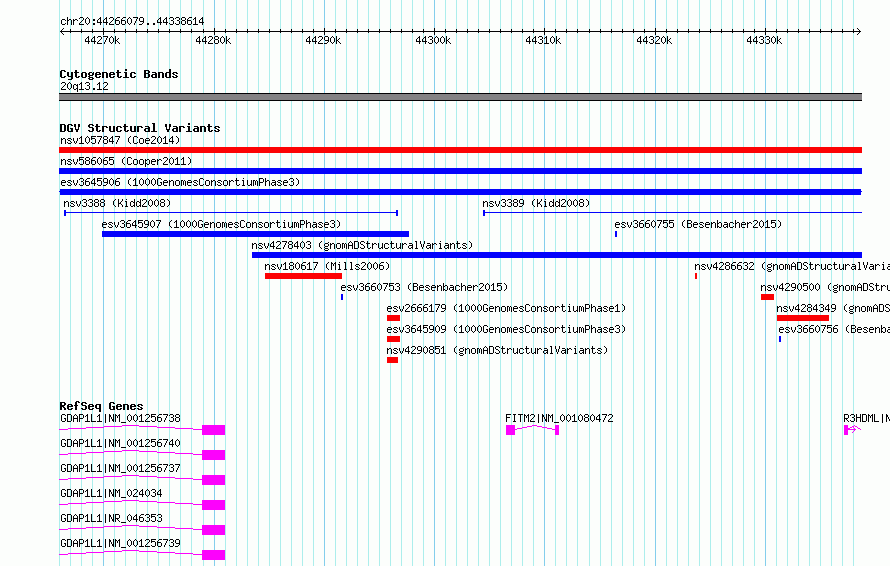890x566 pixels.
Task: Open the GDAP1L1|NR_046353 transcript label
Action: [x=111, y=518]
